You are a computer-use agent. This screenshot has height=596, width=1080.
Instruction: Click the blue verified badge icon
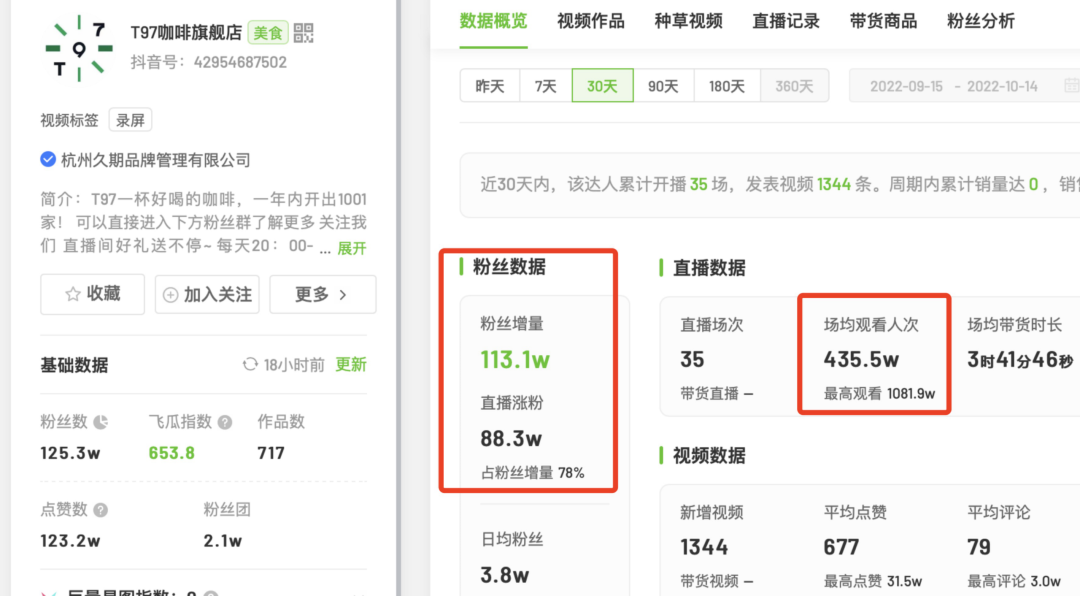pyautogui.click(x=48, y=160)
